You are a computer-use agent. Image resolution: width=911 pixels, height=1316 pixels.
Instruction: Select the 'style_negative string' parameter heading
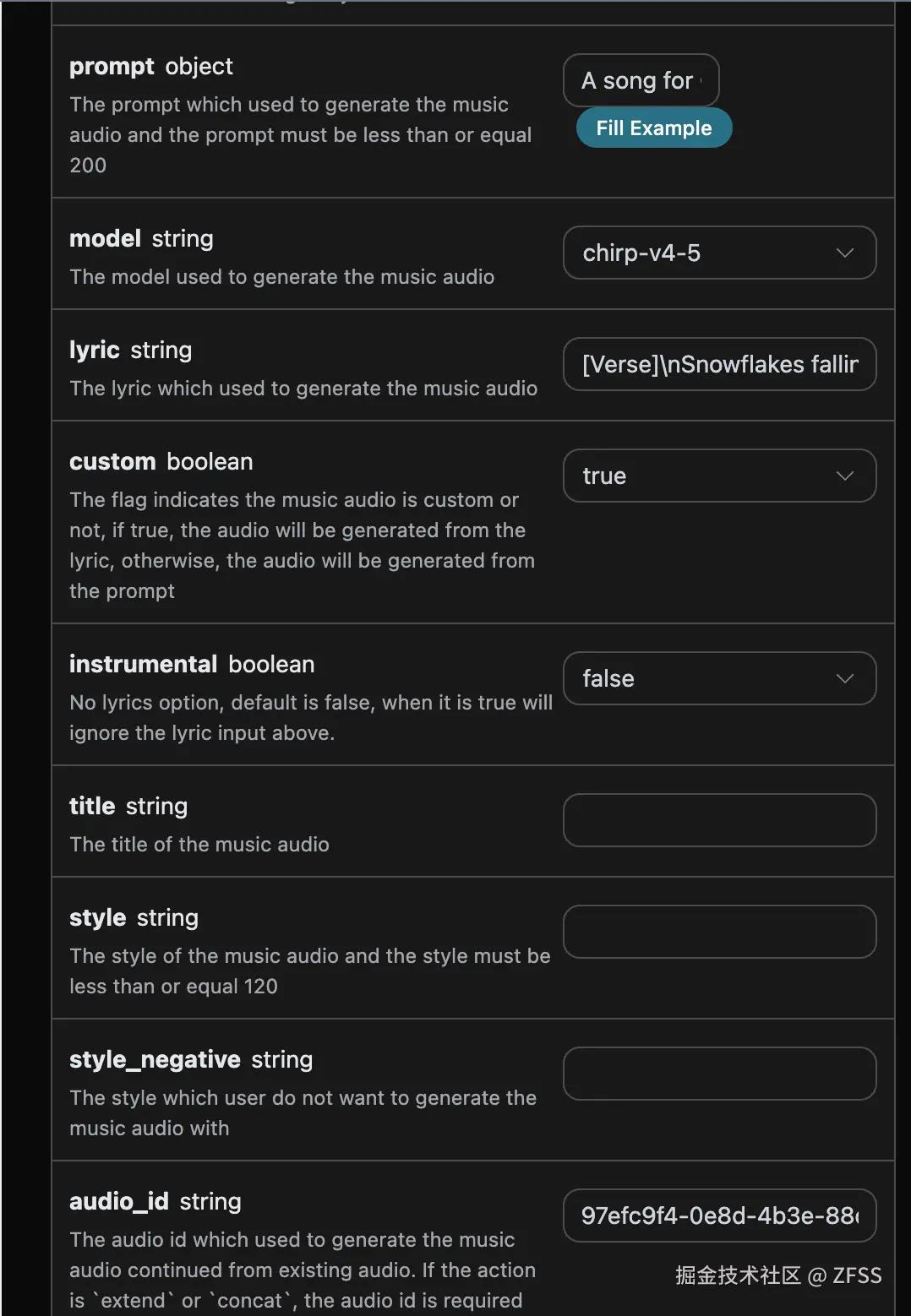[191, 1059]
